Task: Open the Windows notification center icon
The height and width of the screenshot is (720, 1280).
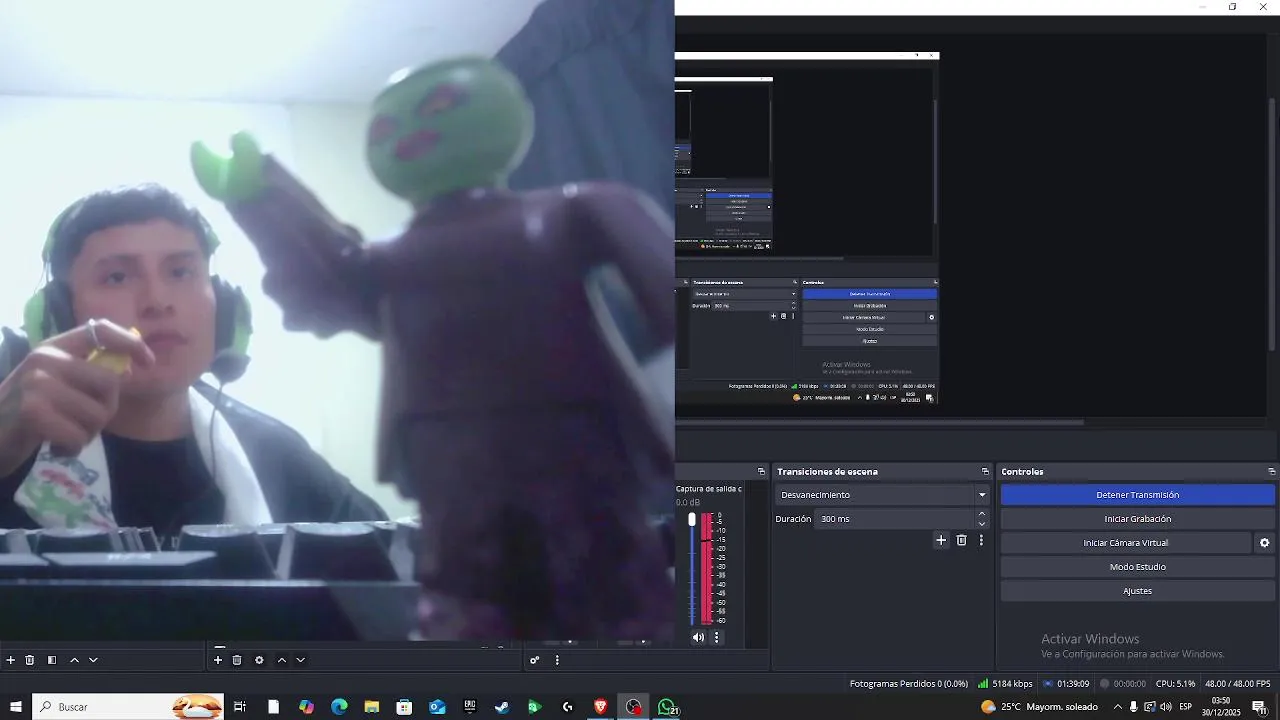Action: [1259, 707]
